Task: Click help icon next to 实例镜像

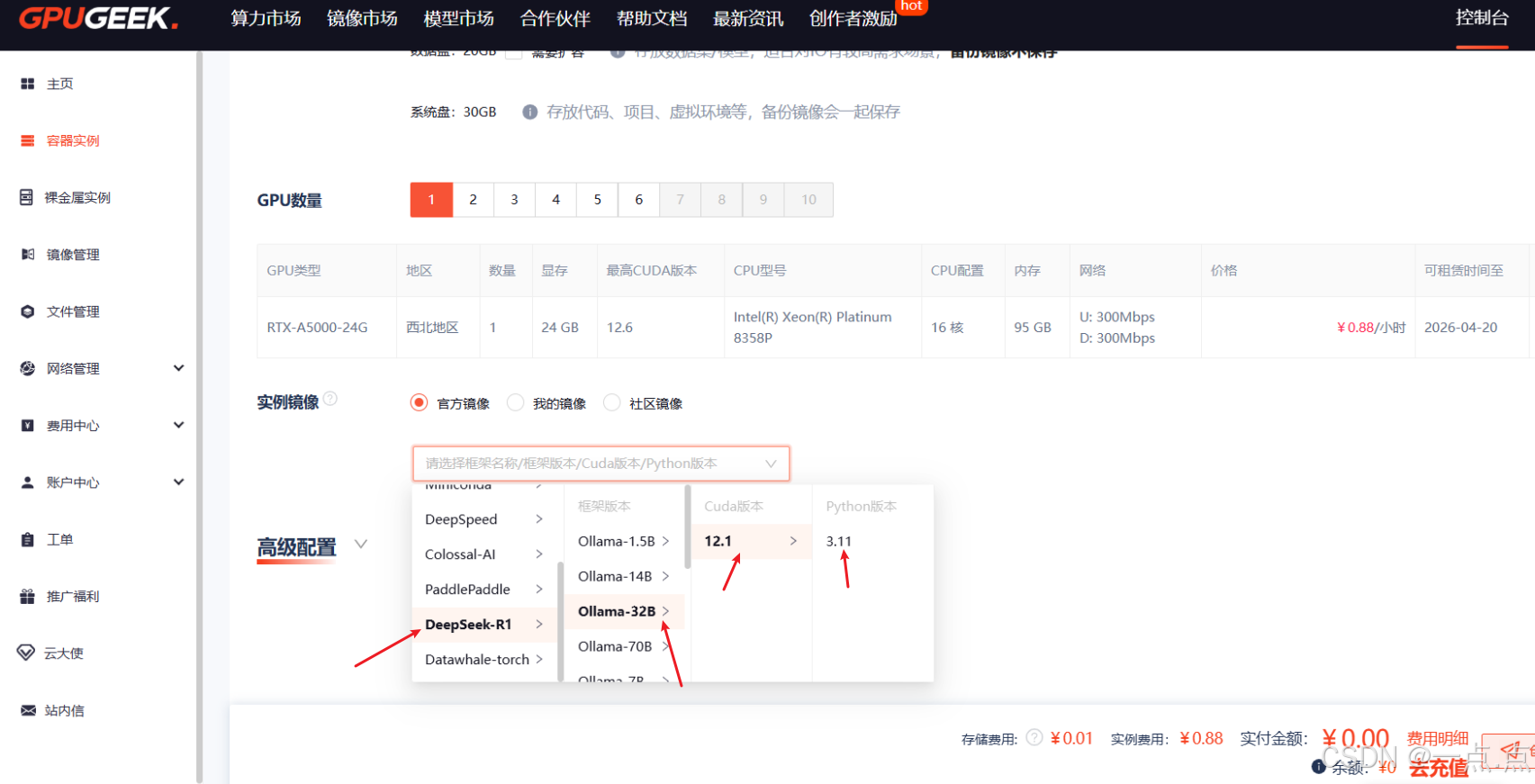Action: (x=330, y=399)
